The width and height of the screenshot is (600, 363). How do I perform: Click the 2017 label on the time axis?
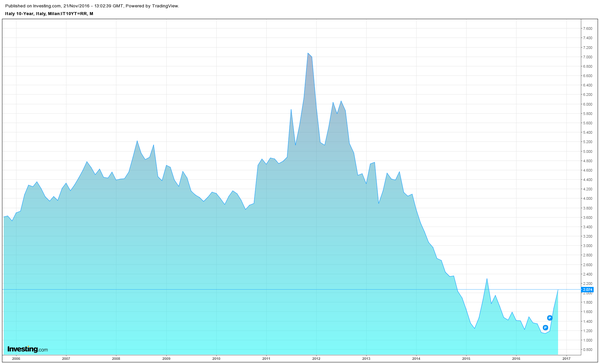(567, 358)
